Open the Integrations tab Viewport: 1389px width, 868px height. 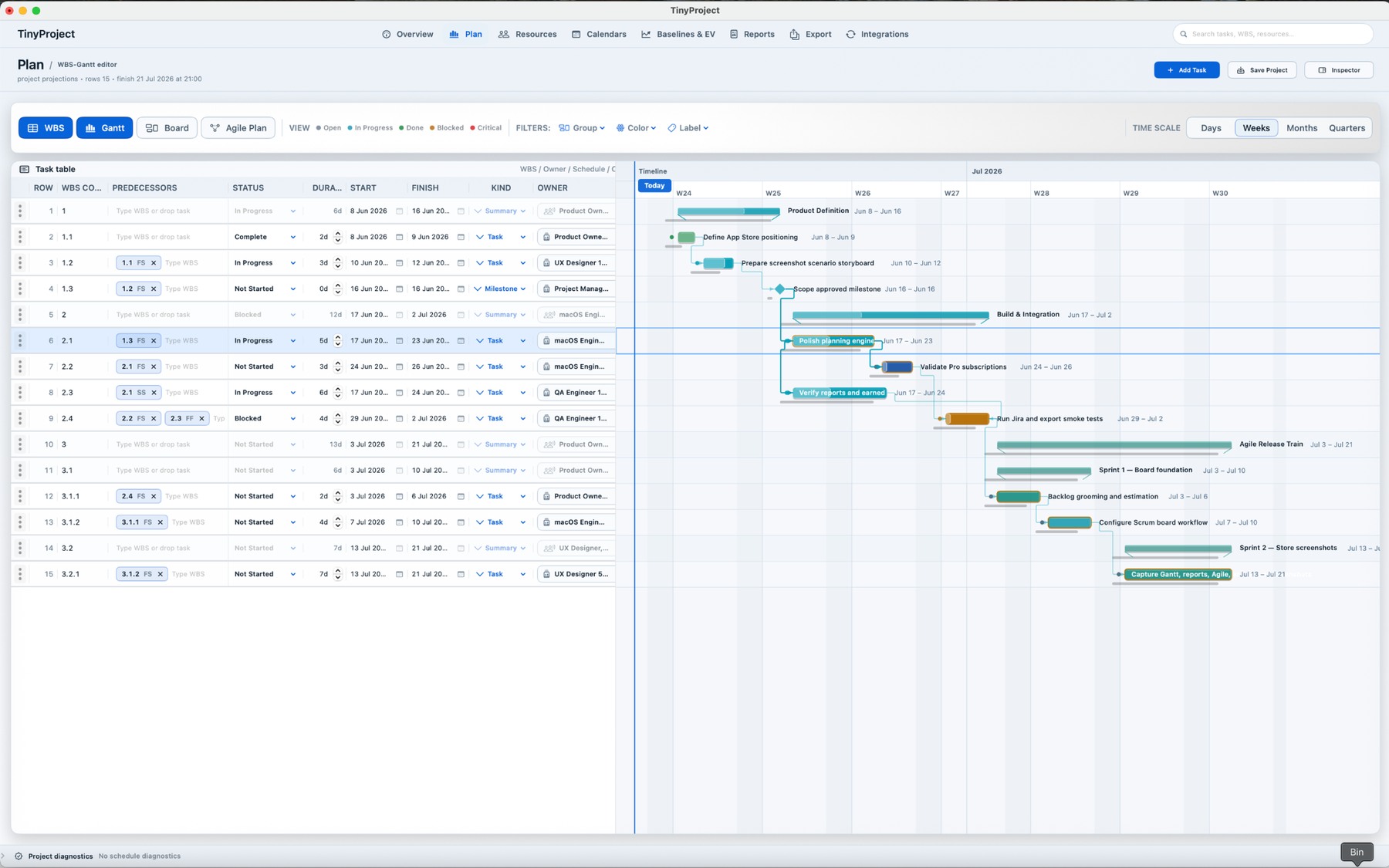coord(877,34)
